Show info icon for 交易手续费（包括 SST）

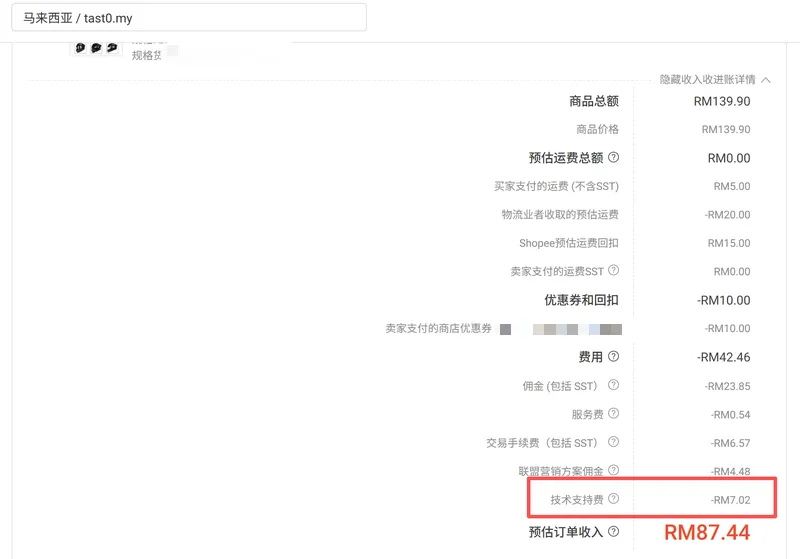(x=613, y=442)
